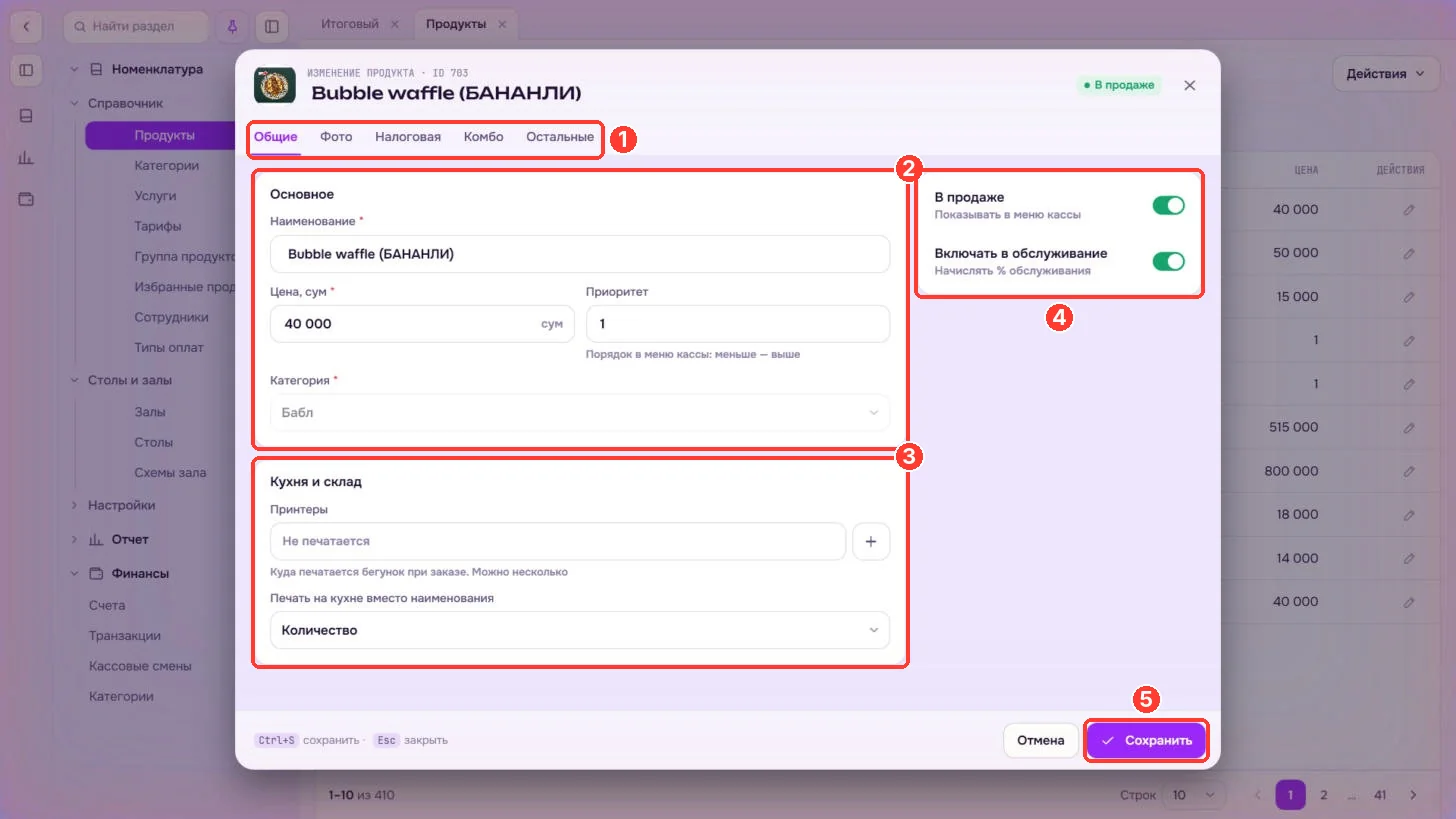Open the bar chart icon in left rail
Image resolution: width=1456 pixels, height=819 pixels.
coord(26,157)
